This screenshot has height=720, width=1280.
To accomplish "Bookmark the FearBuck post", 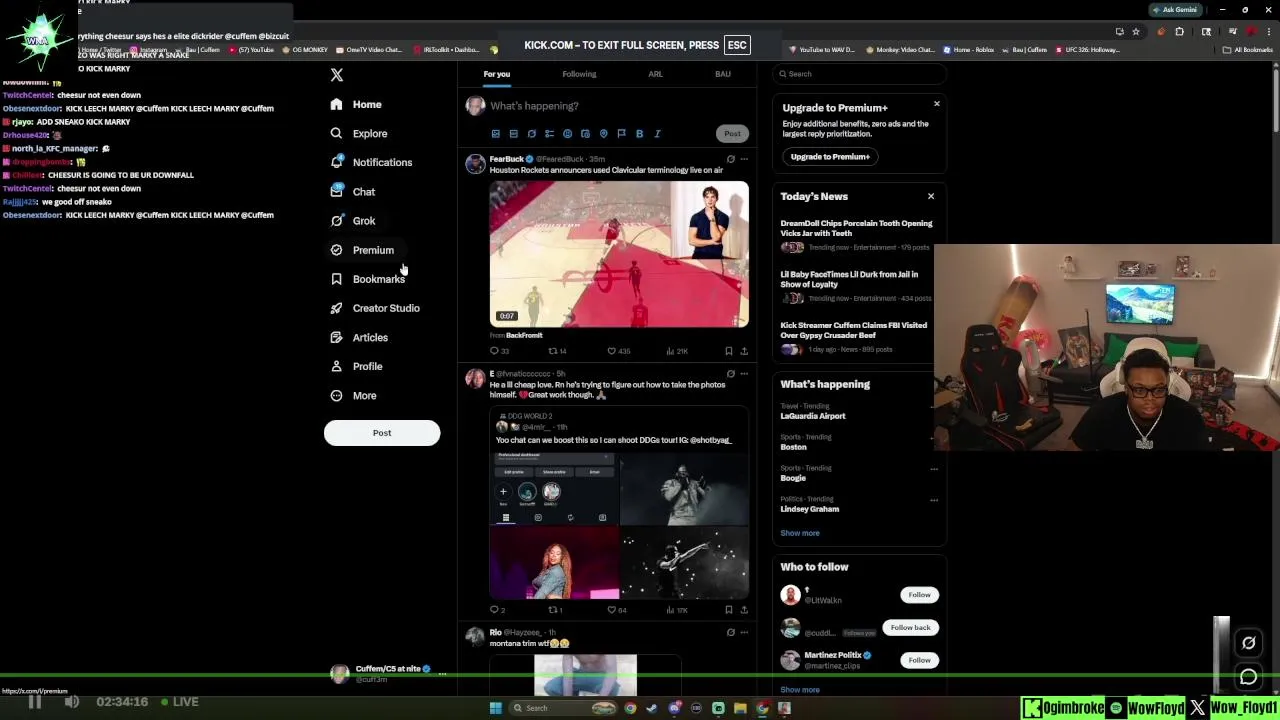I will (x=729, y=351).
